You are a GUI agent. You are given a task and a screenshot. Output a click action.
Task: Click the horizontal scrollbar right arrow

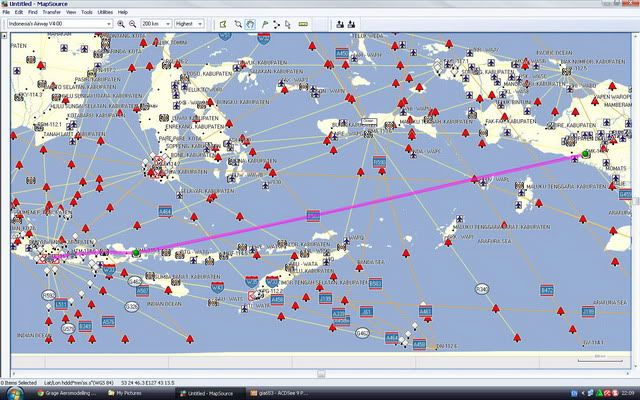click(x=628, y=373)
